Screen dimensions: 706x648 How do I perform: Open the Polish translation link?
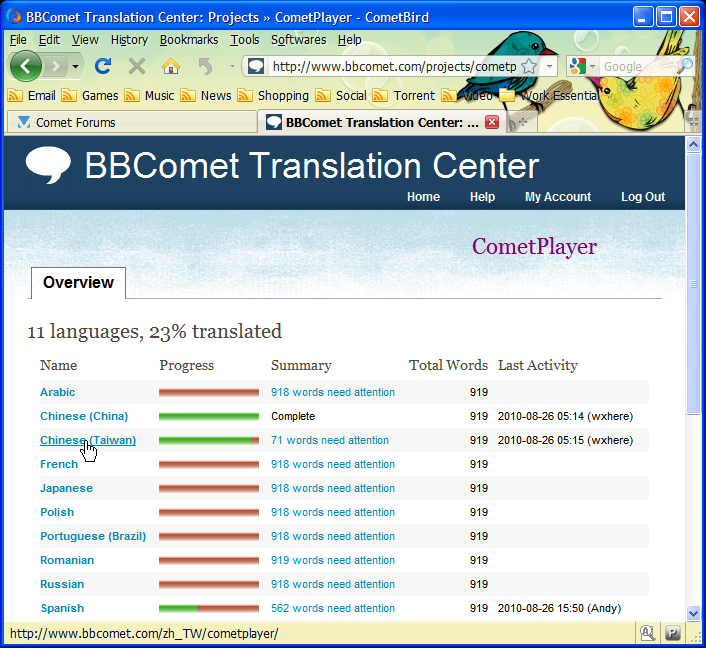pyautogui.click(x=57, y=512)
